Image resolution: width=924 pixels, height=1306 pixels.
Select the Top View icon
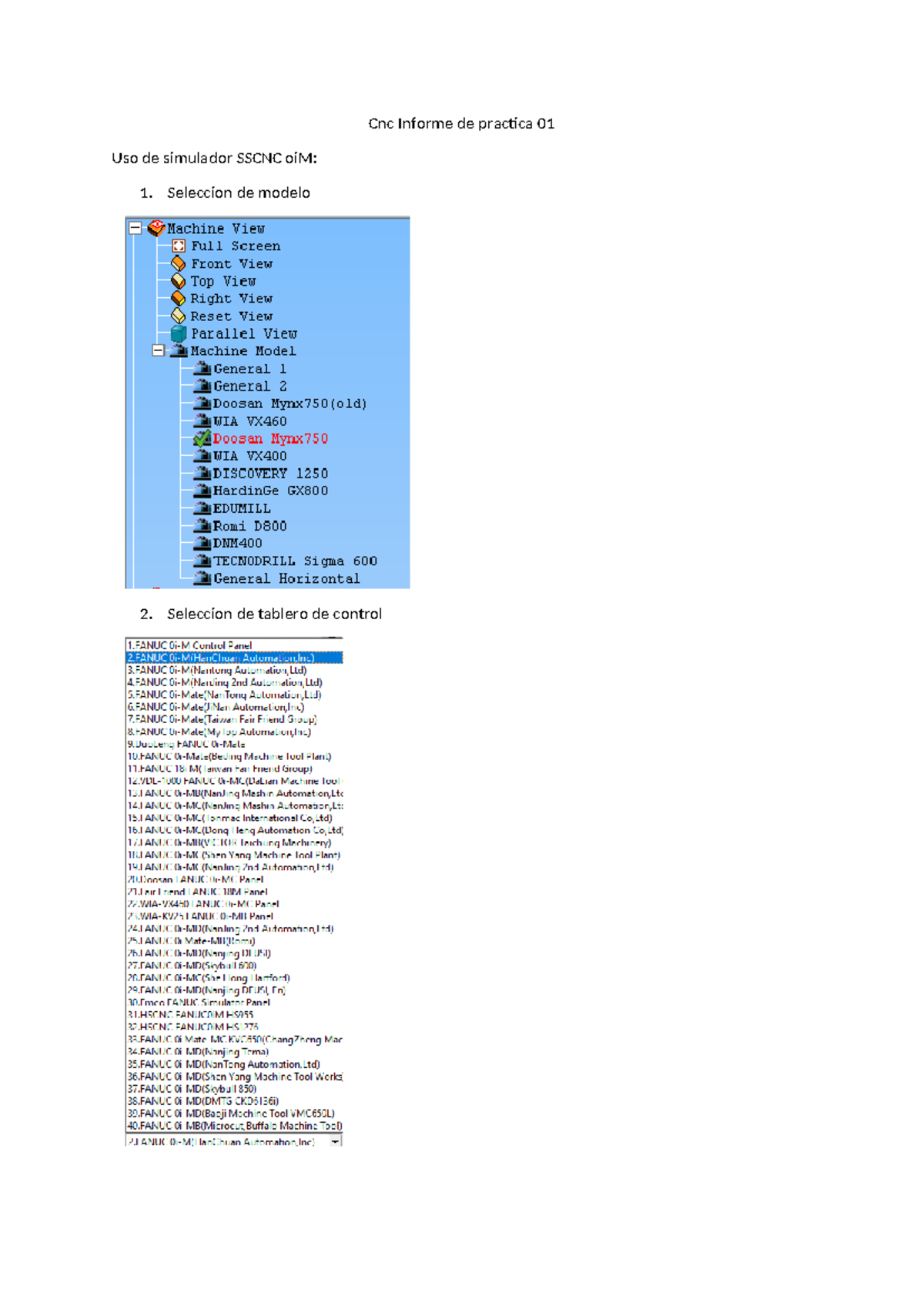point(179,281)
